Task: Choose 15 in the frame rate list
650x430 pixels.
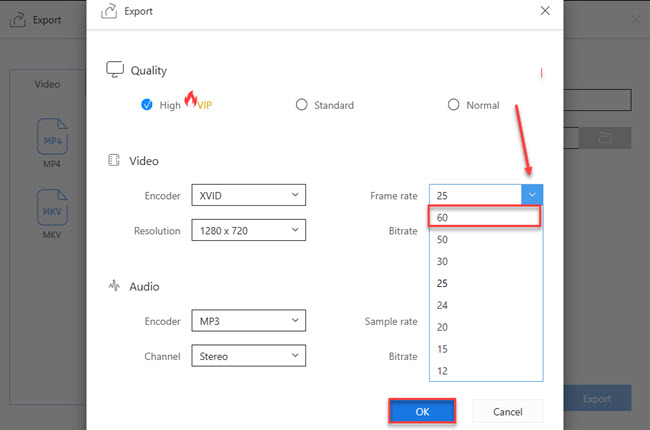Action: 485,349
